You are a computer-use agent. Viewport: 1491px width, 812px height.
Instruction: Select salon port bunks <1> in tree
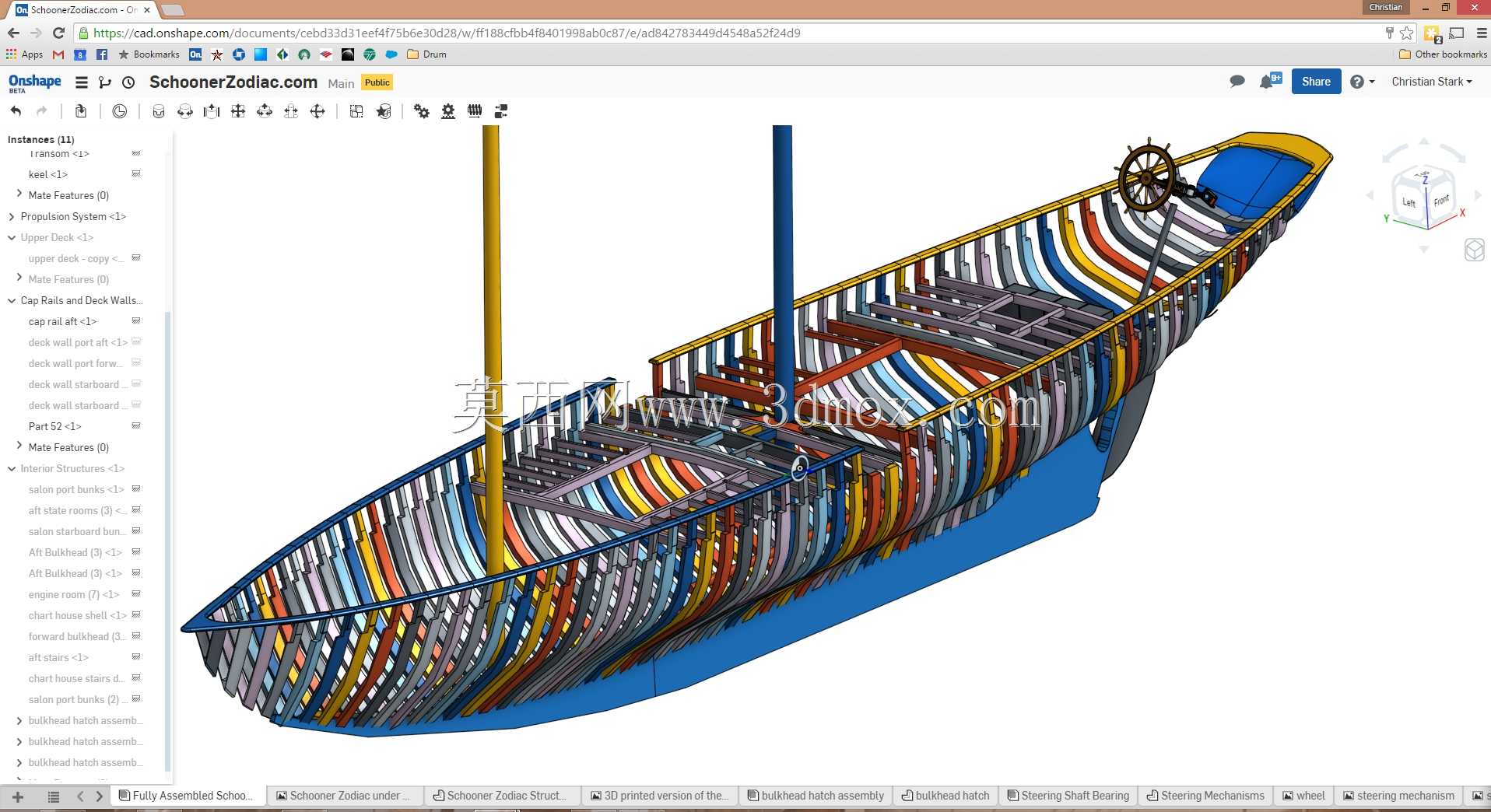[x=76, y=489]
